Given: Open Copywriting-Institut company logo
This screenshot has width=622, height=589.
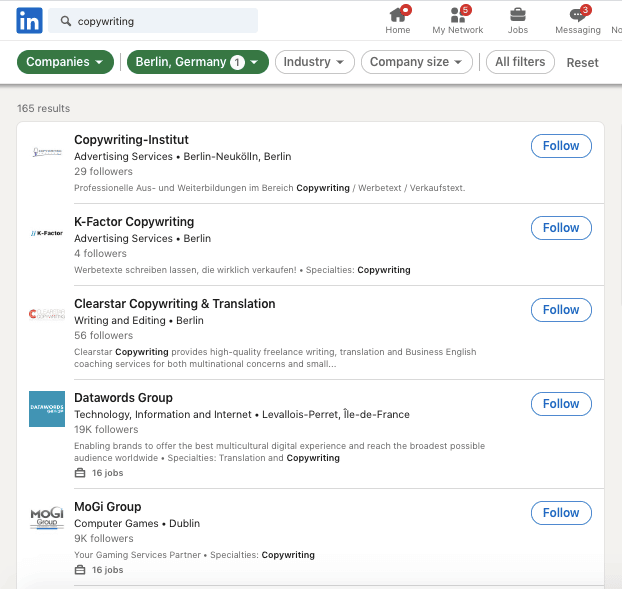Looking at the screenshot, I should pos(47,152).
